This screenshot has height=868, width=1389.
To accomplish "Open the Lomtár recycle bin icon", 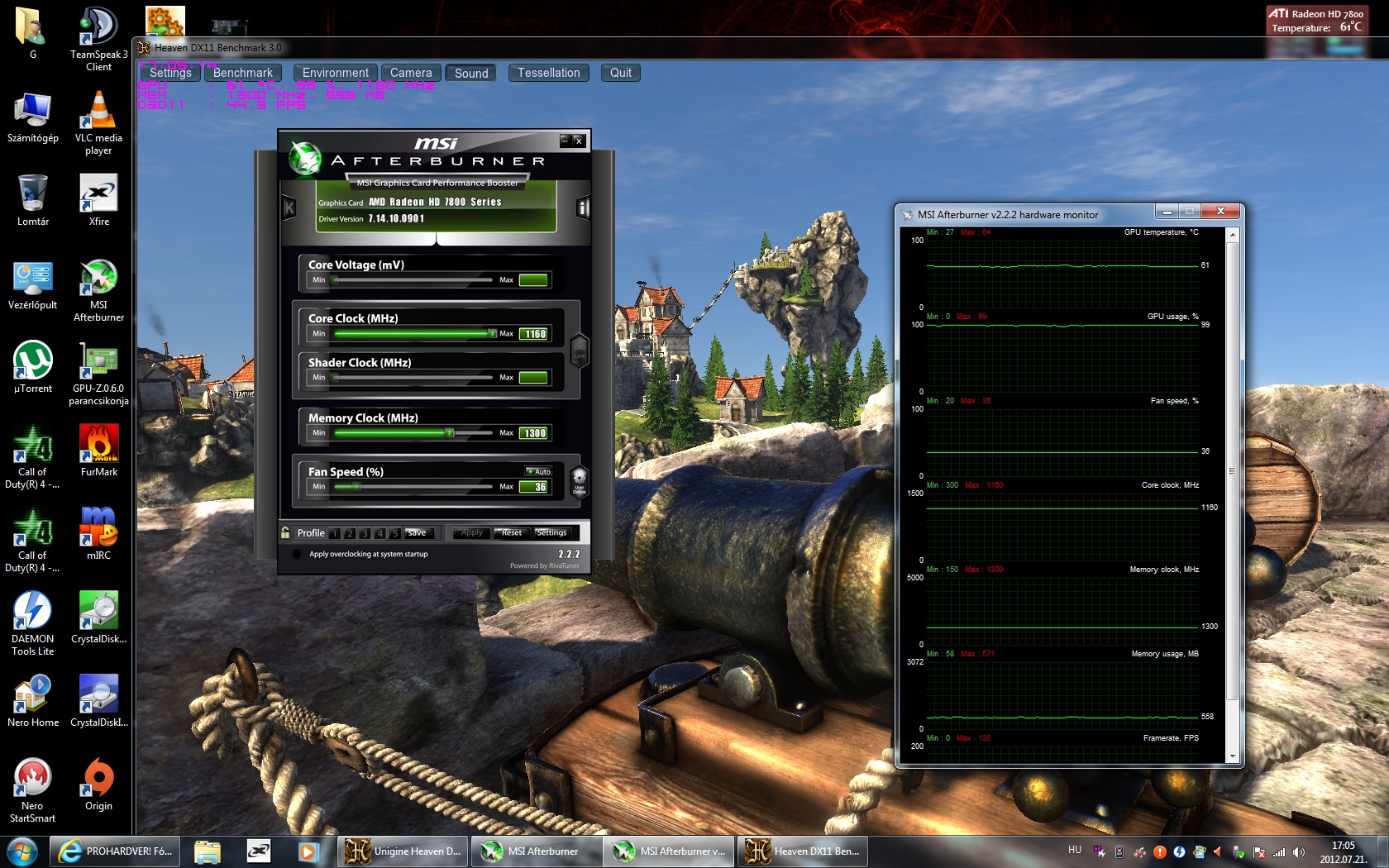I will [33, 199].
